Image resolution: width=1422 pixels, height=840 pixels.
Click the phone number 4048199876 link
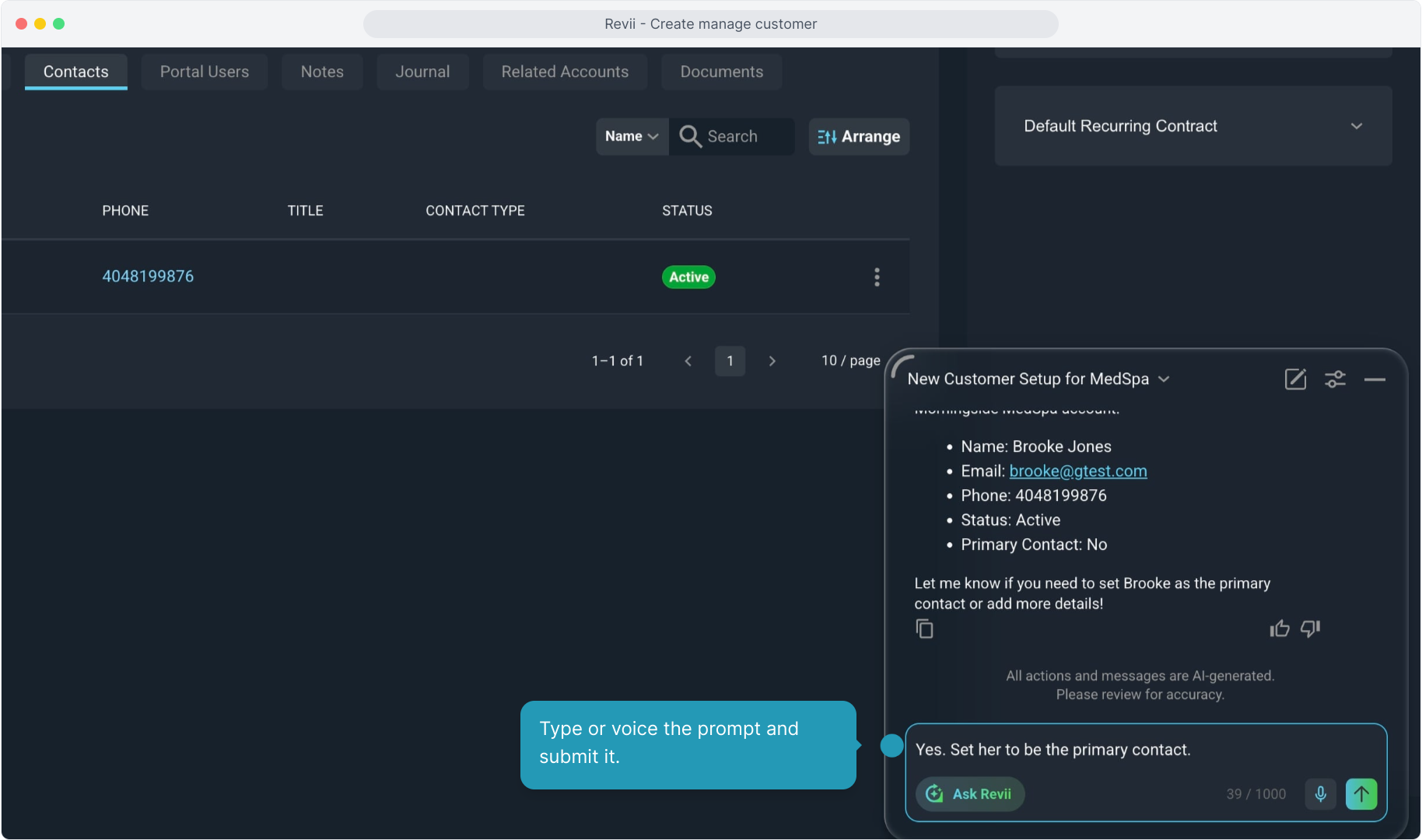tap(148, 276)
